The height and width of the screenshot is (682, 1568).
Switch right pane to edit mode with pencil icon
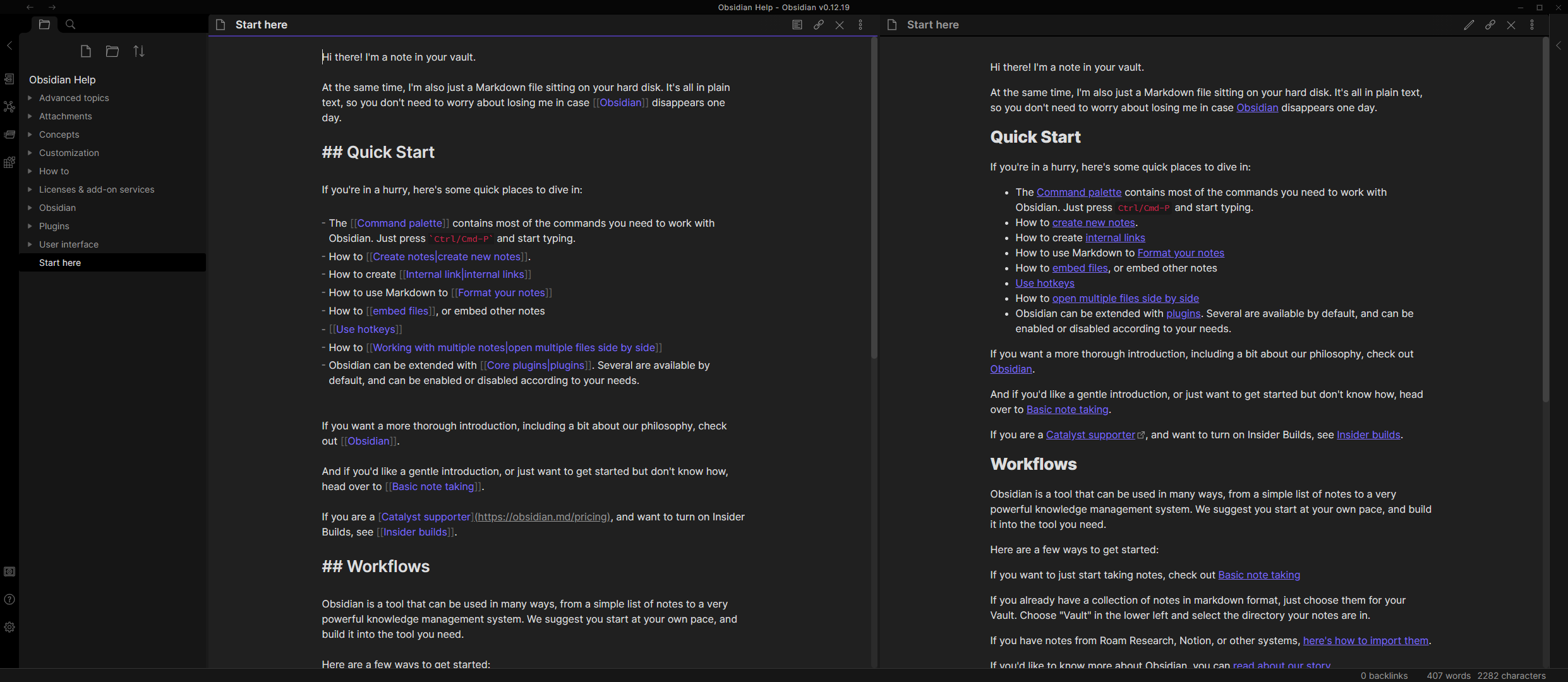pos(1469,25)
